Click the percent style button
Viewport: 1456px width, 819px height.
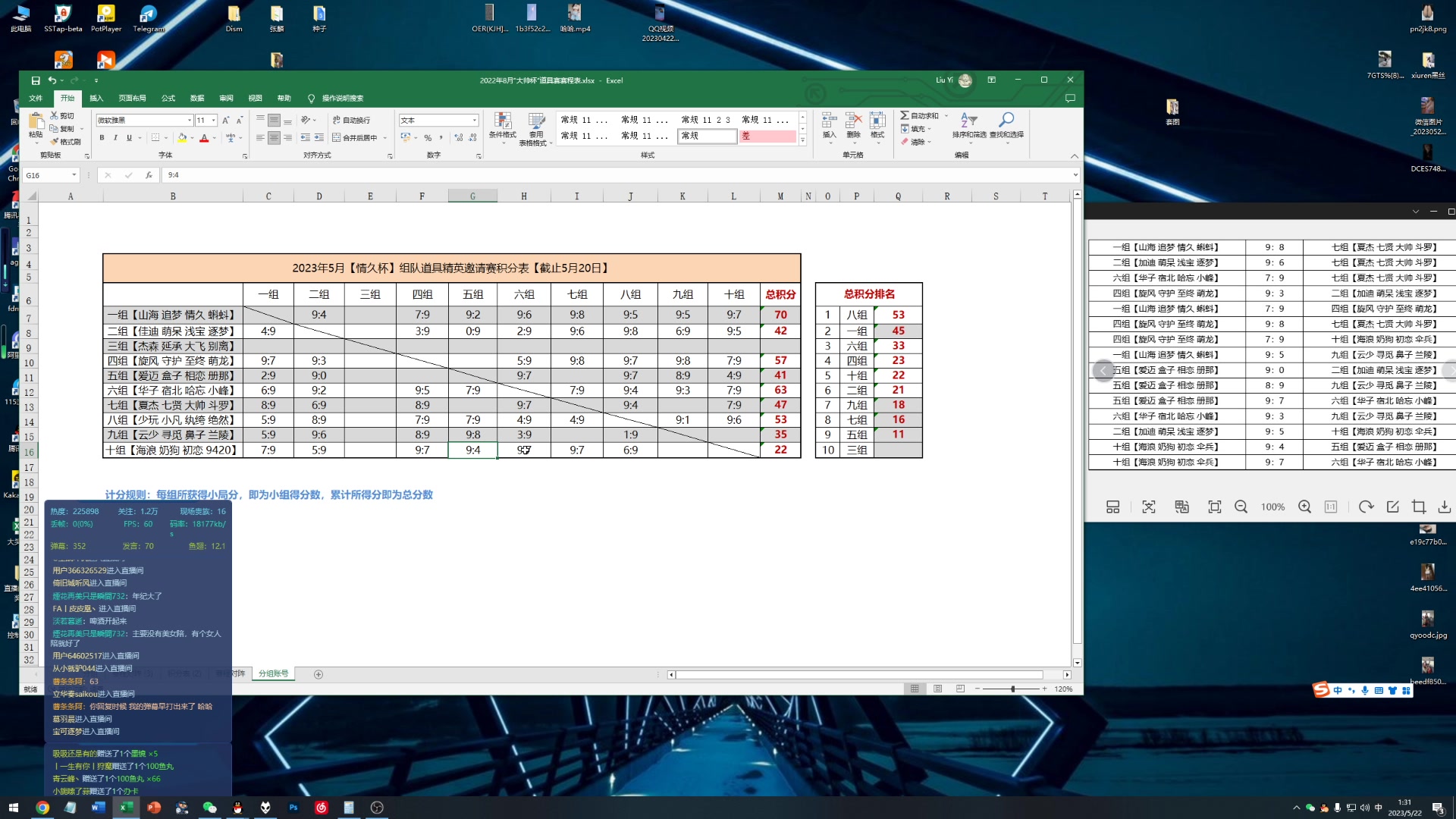click(428, 138)
